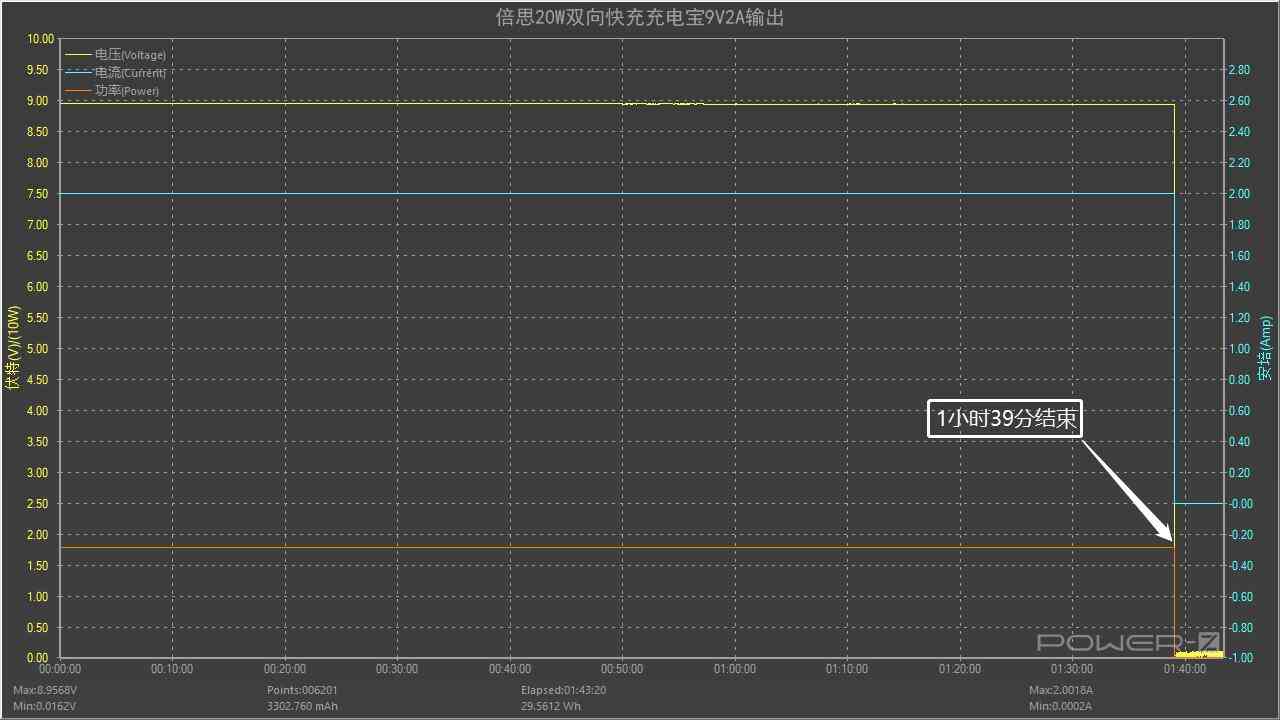Select the yellow end-of-test marker near 01:40:00

click(x=1195, y=652)
